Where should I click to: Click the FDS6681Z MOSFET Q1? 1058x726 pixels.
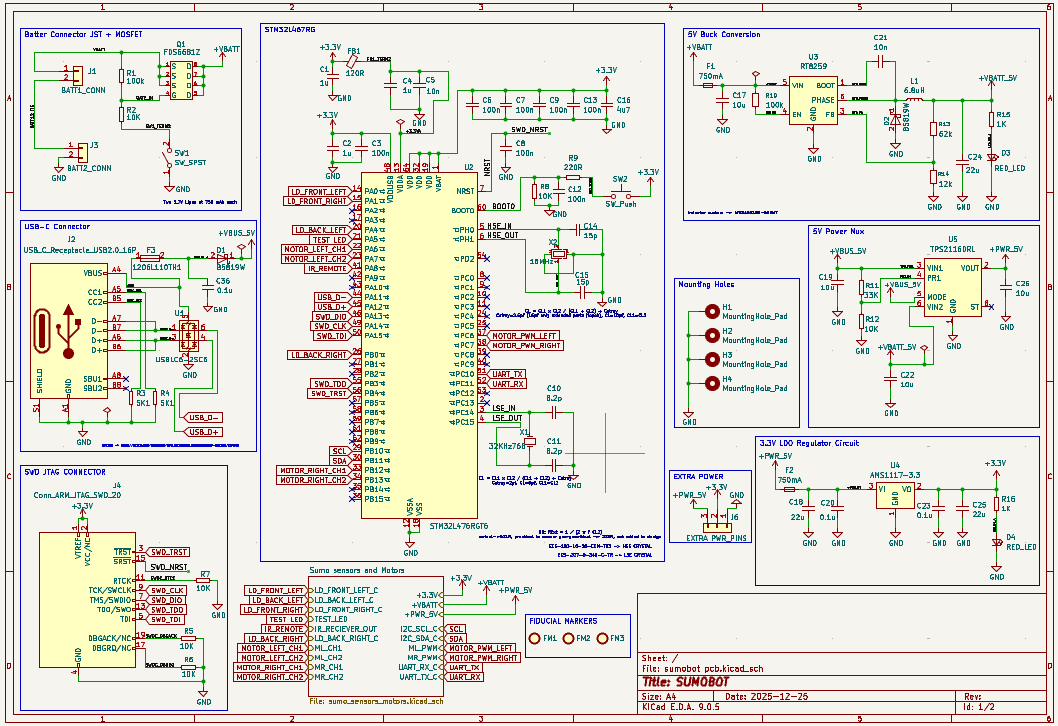point(181,80)
